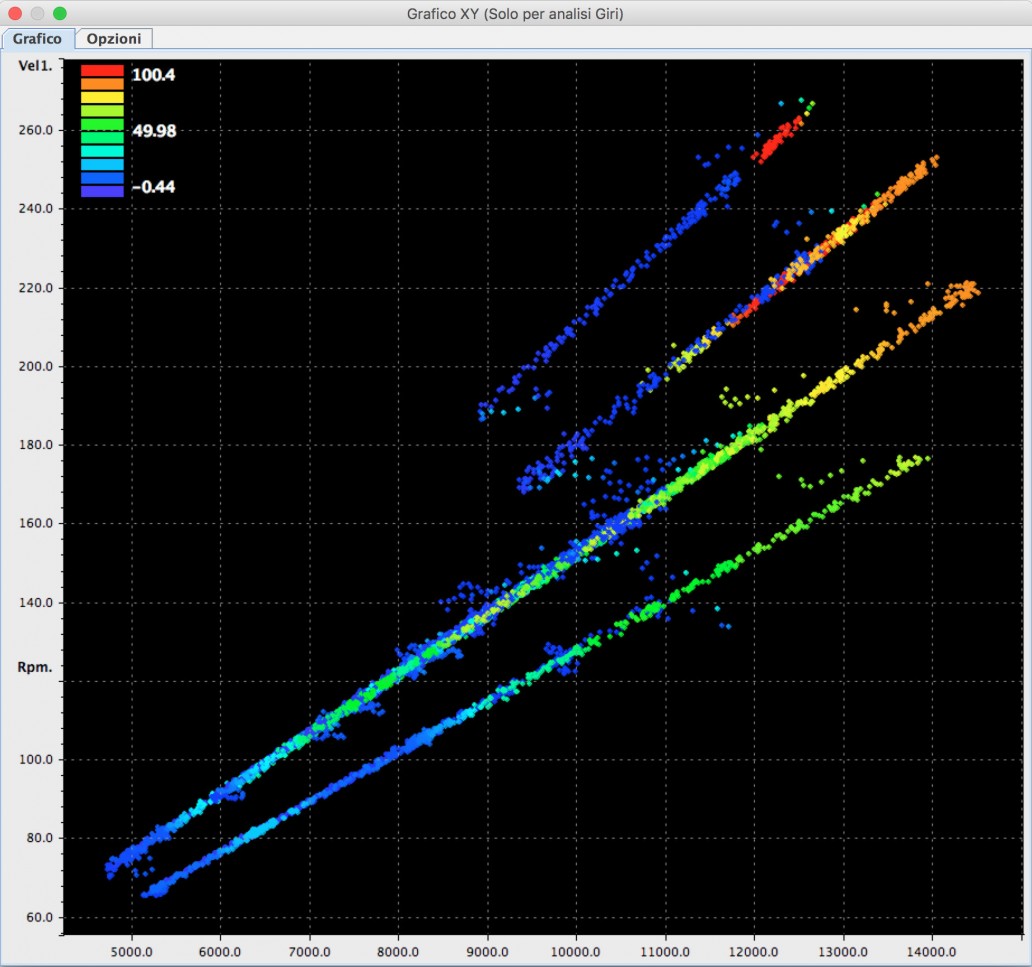Click the Rpm. axis label
The height and width of the screenshot is (967, 1032).
point(35,666)
